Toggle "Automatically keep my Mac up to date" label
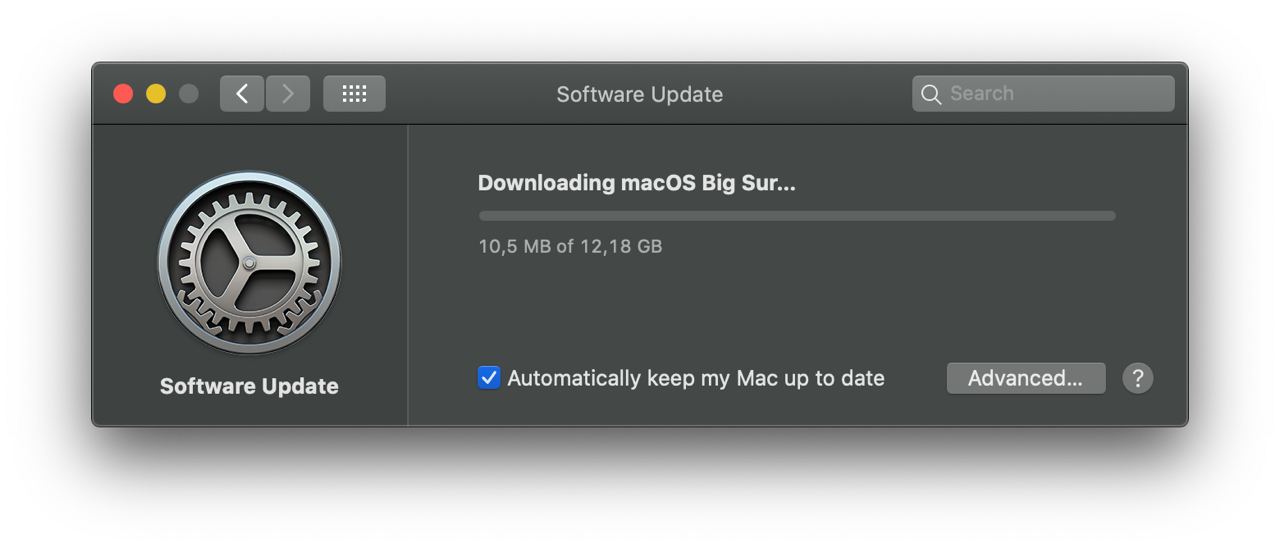This screenshot has width=1280, height=548. tap(696, 378)
